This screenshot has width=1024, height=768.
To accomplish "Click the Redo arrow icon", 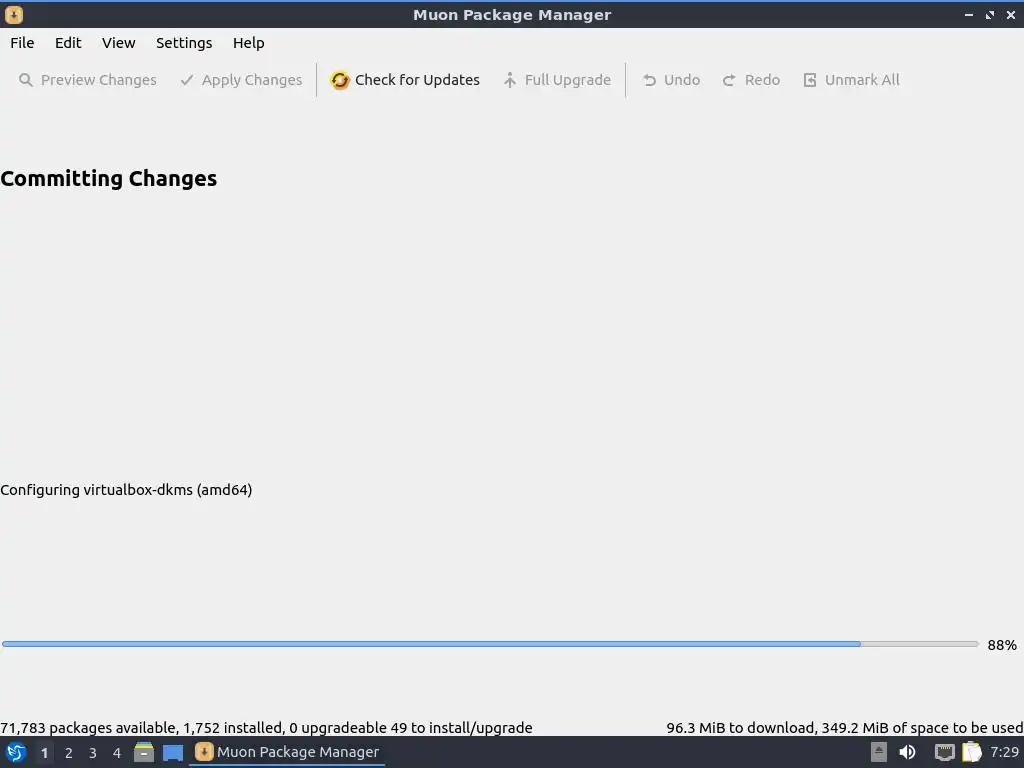I will click(x=729, y=80).
